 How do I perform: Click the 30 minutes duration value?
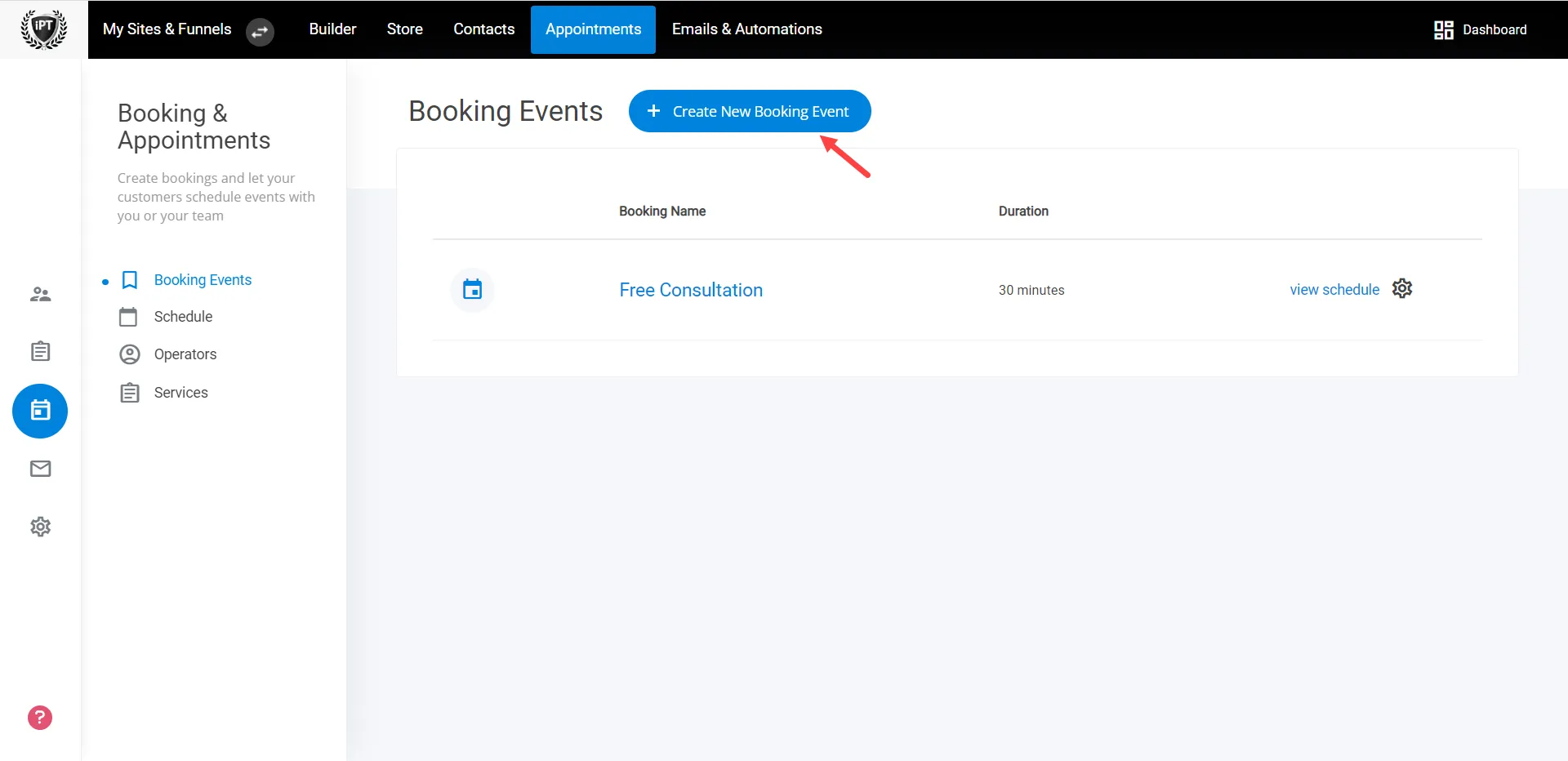tap(1031, 290)
